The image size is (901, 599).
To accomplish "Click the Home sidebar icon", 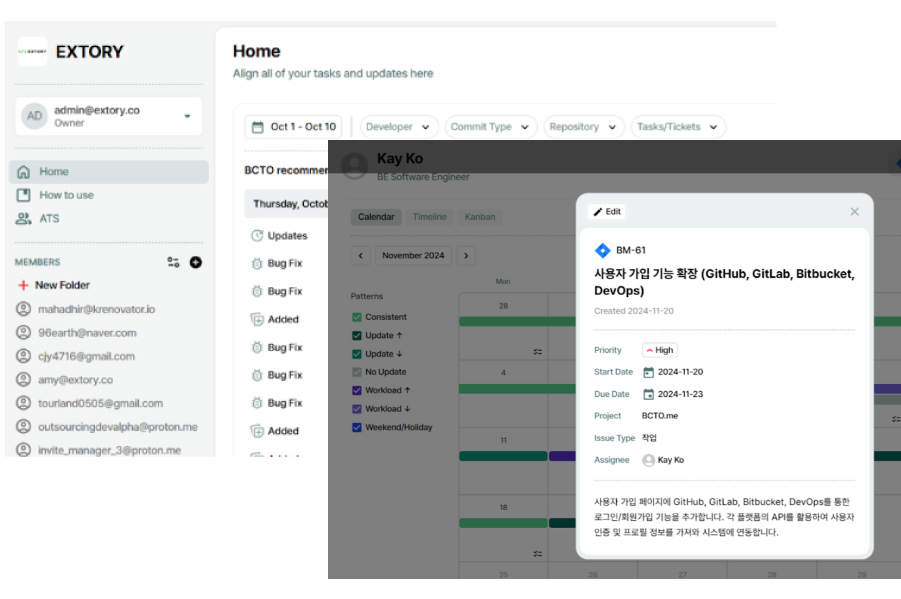I will point(24,172).
